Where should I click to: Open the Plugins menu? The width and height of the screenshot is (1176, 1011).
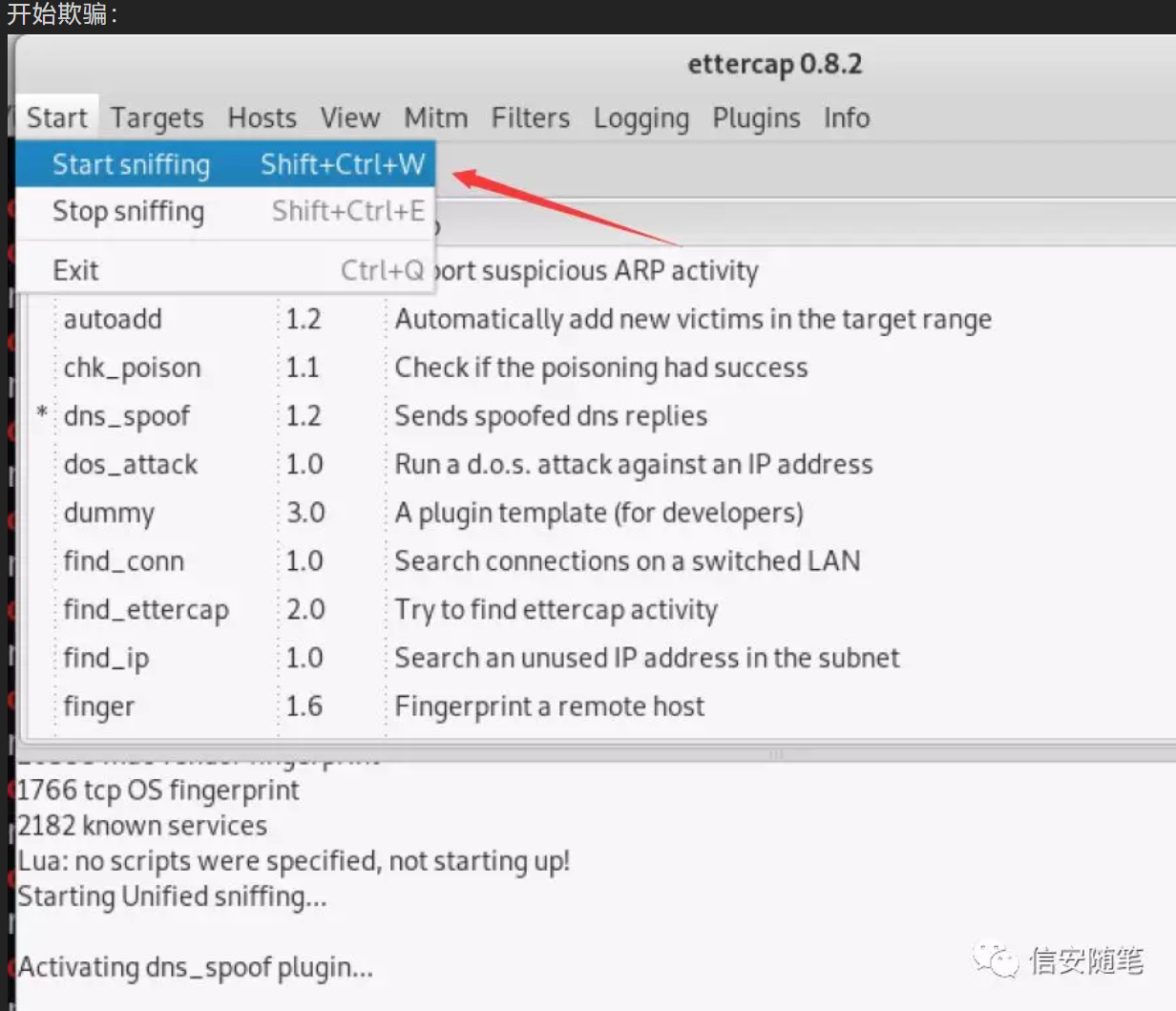(756, 117)
